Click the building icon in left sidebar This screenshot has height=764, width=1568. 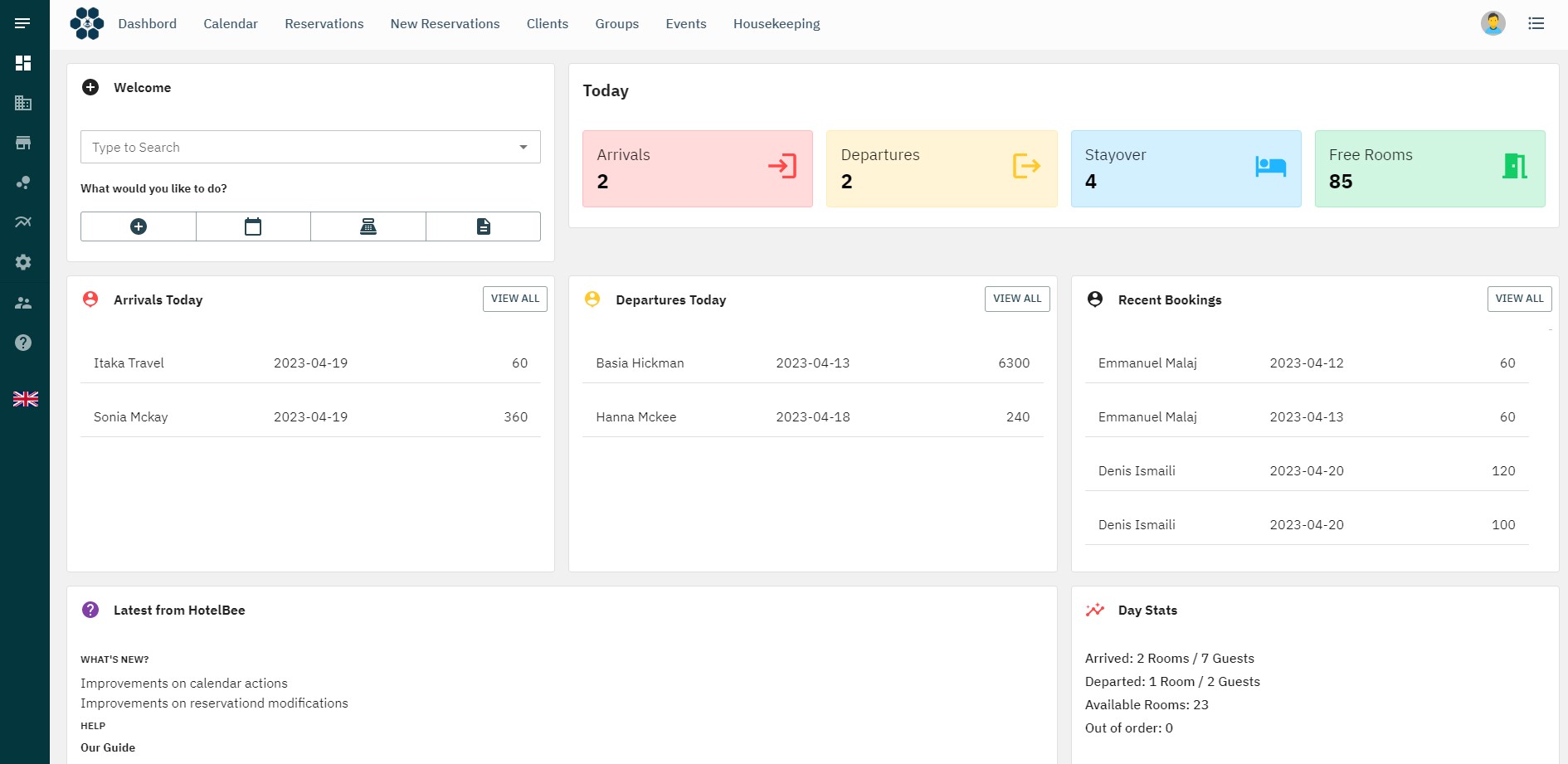pyautogui.click(x=23, y=103)
